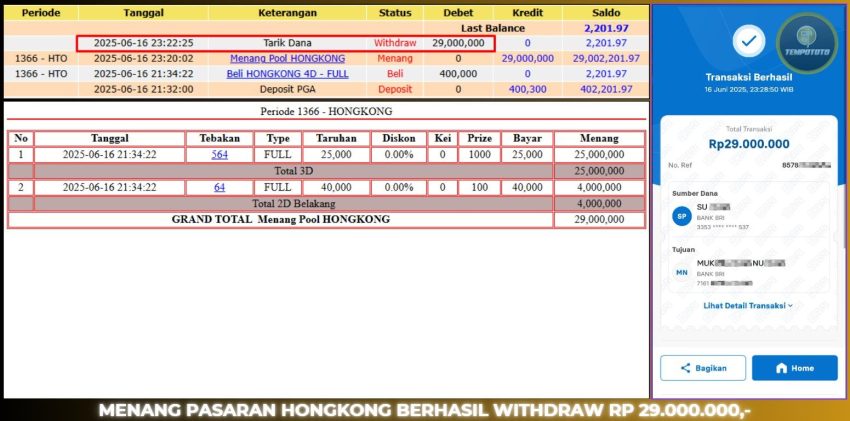This screenshot has width=850, height=421.
Task: Click the SP avatar for Sumber Dana
Action: (682, 216)
